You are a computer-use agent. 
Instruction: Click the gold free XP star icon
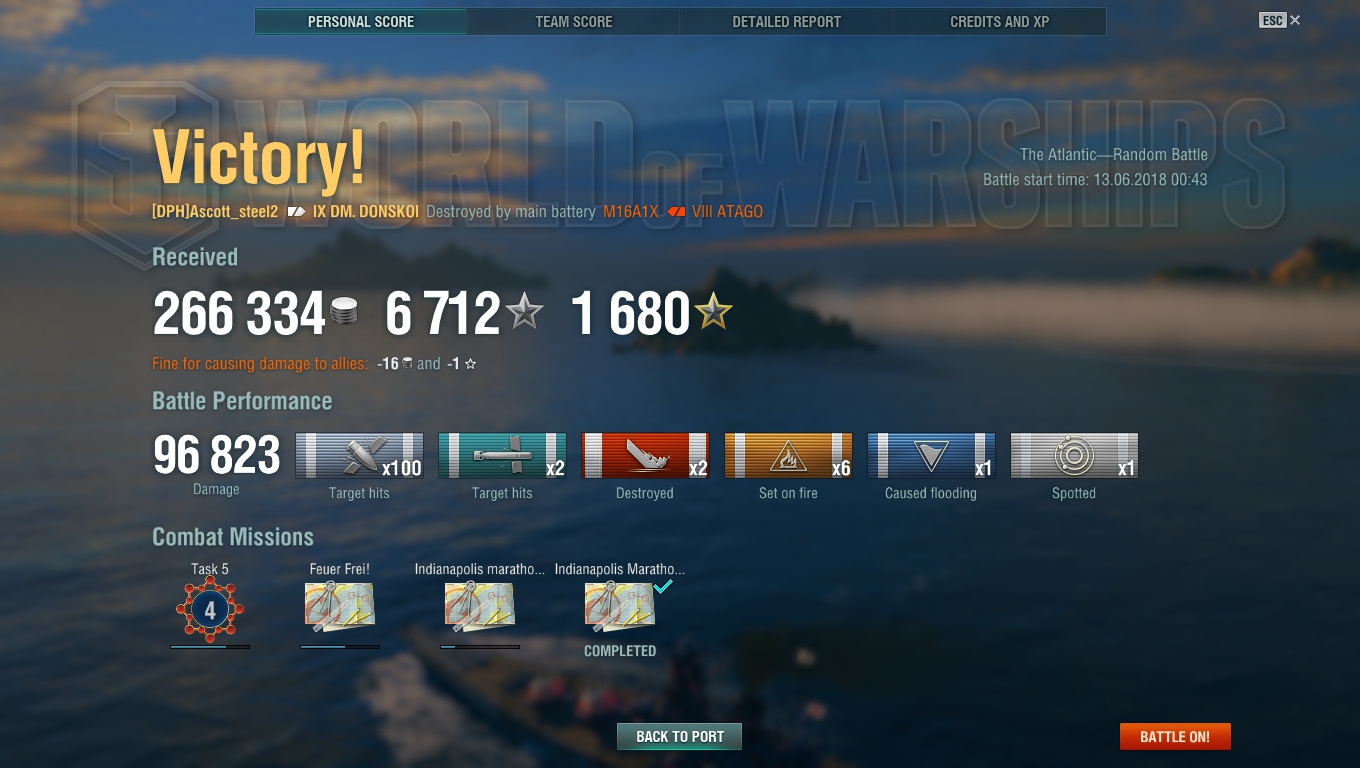pyautogui.click(x=714, y=312)
